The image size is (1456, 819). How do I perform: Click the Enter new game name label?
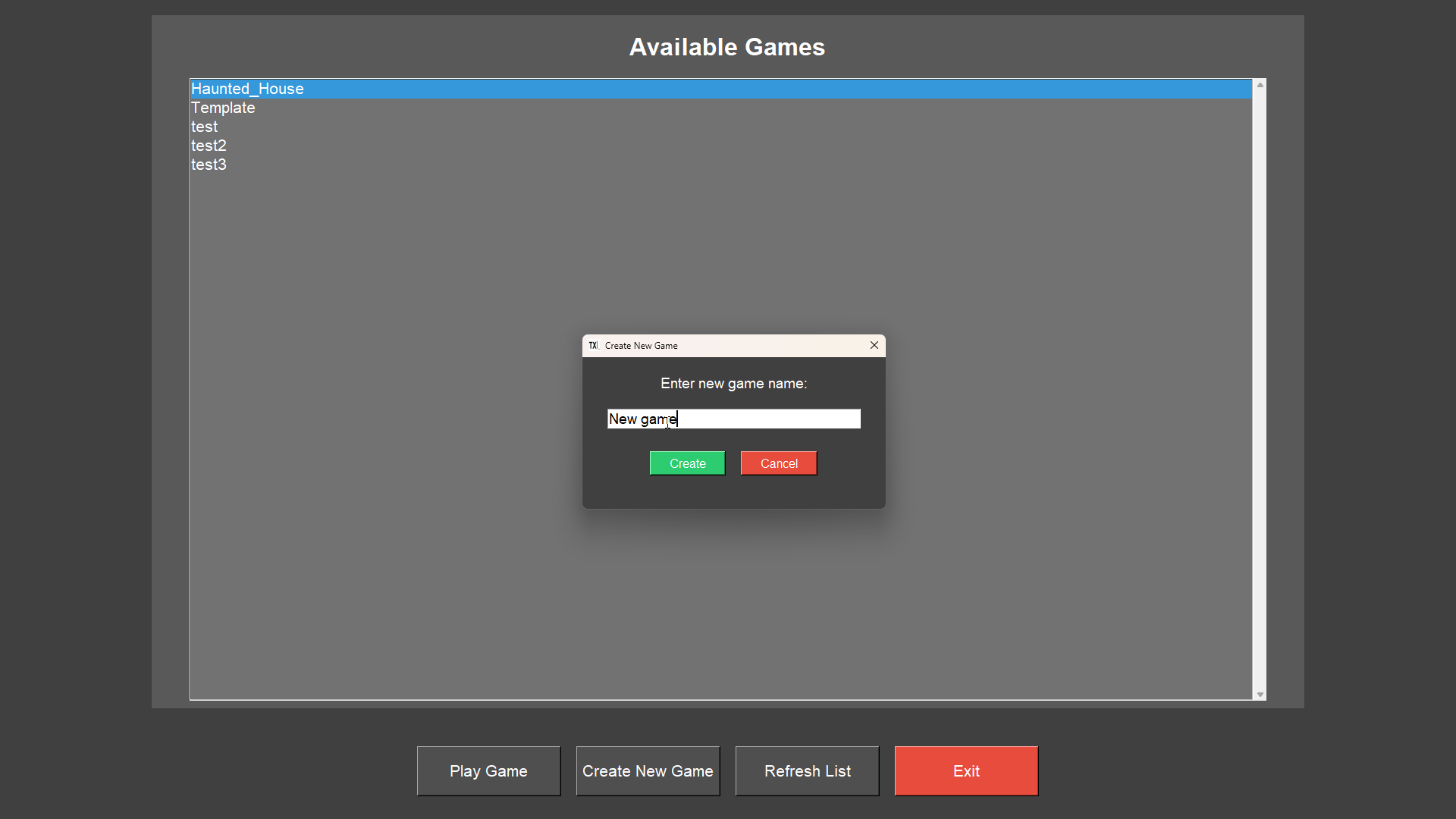[x=733, y=384]
